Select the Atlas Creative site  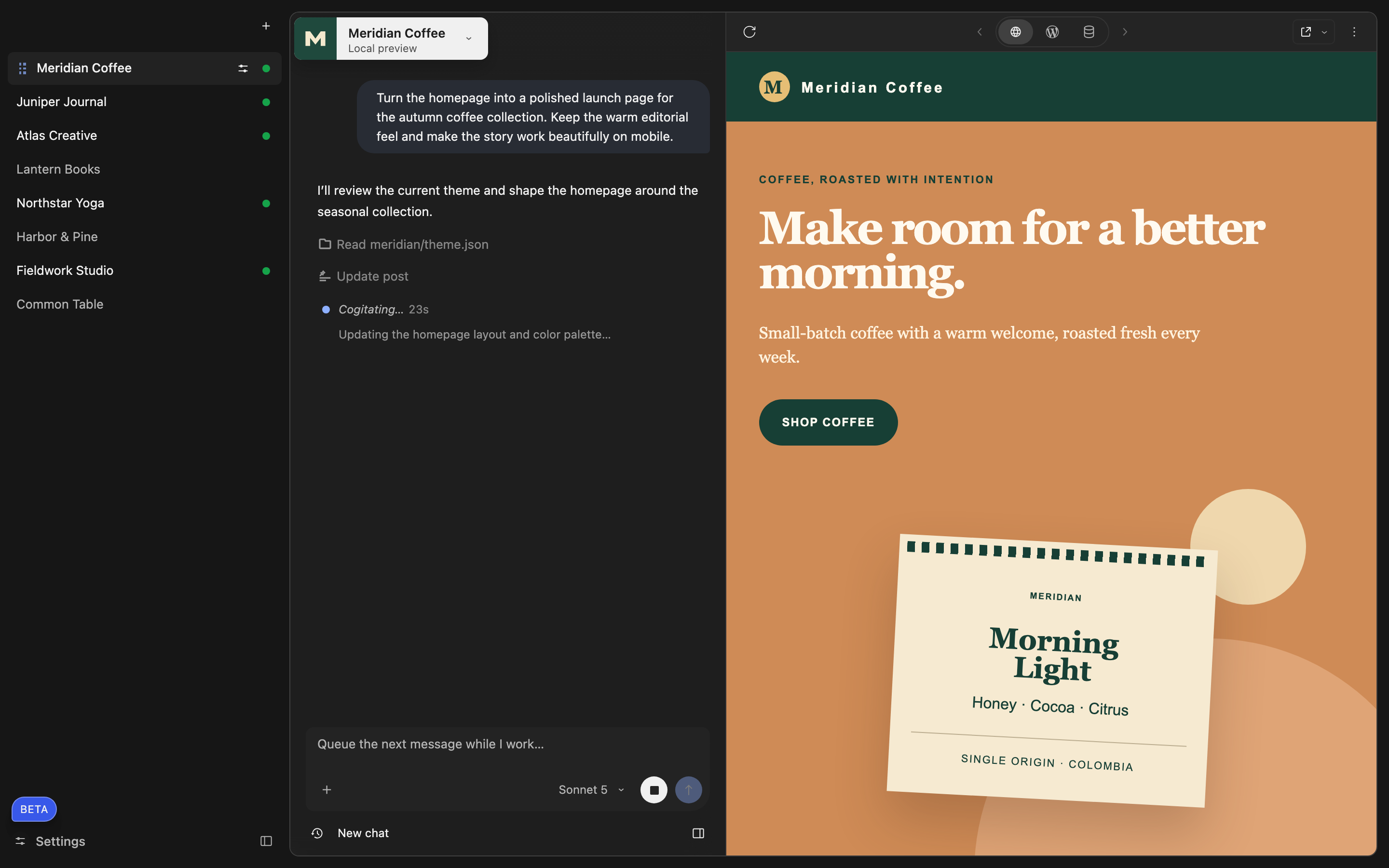tap(144, 136)
